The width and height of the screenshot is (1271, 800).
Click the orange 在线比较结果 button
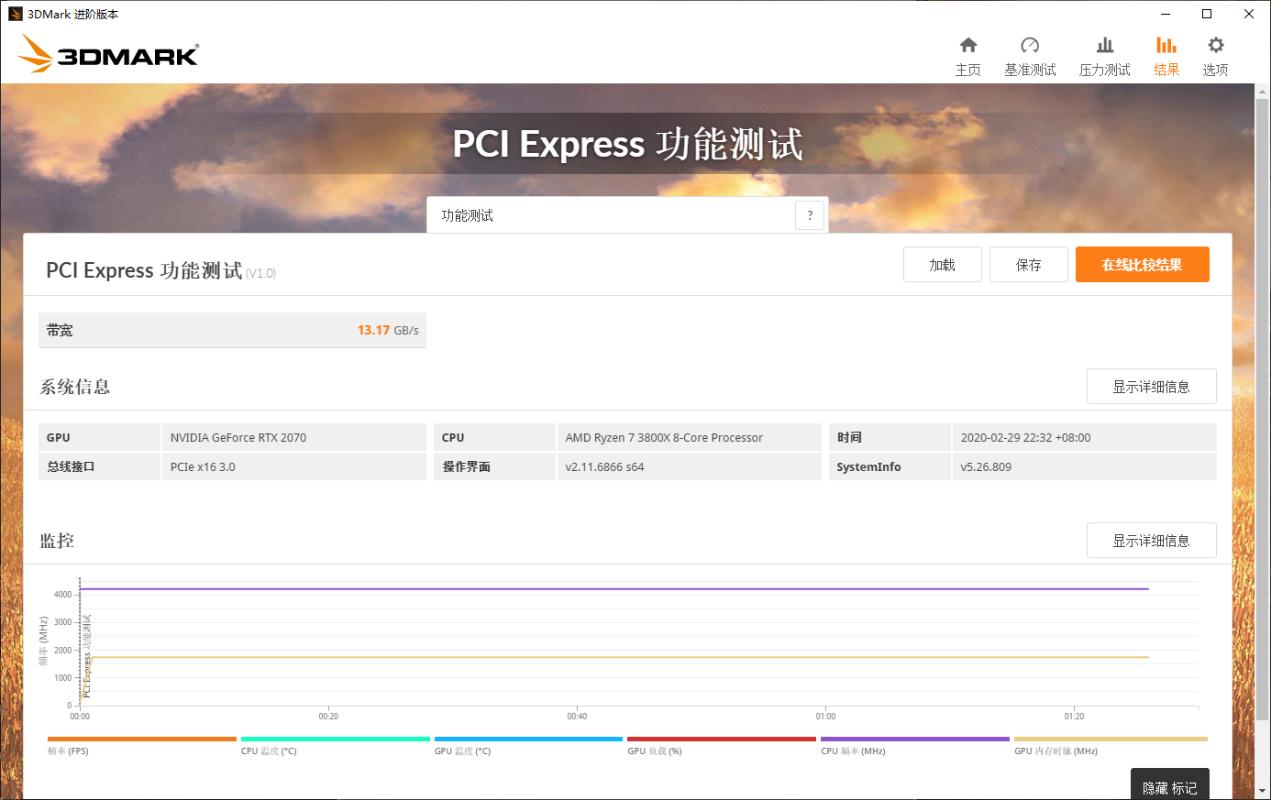(x=1142, y=264)
